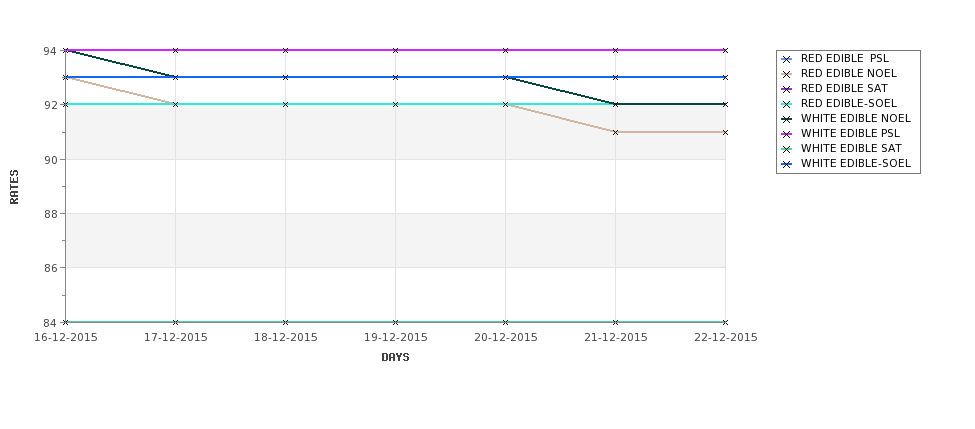Click the WHITE EDIBLE PSL legend marker

coord(787,134)
